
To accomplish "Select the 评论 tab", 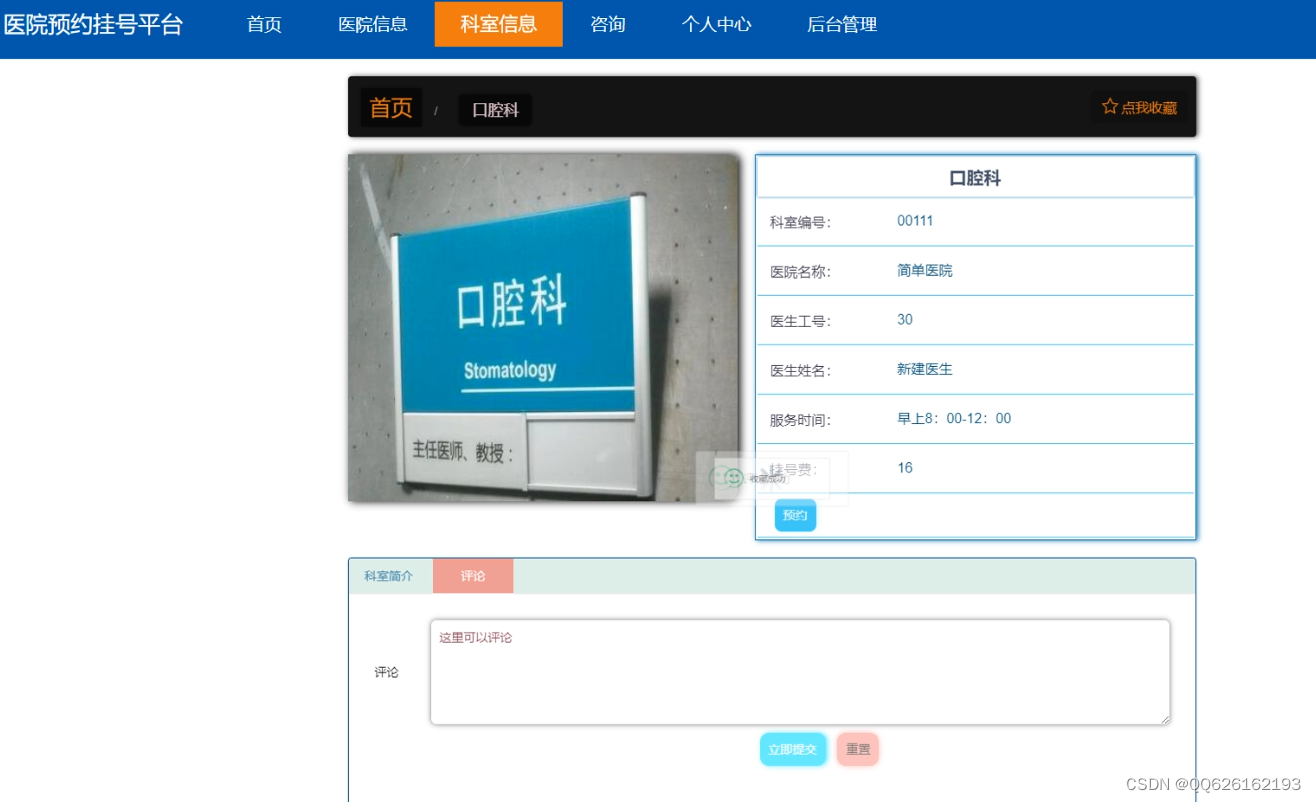I will coord(473,576).
